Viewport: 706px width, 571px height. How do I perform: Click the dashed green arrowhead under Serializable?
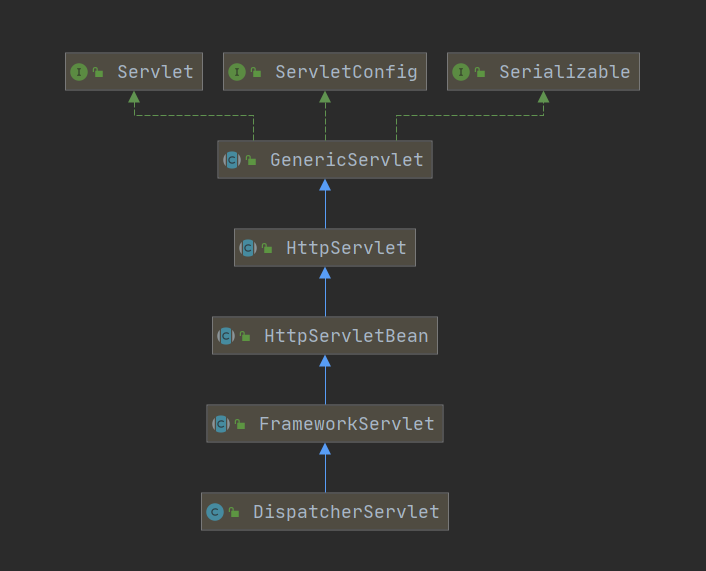pos(543,97)
